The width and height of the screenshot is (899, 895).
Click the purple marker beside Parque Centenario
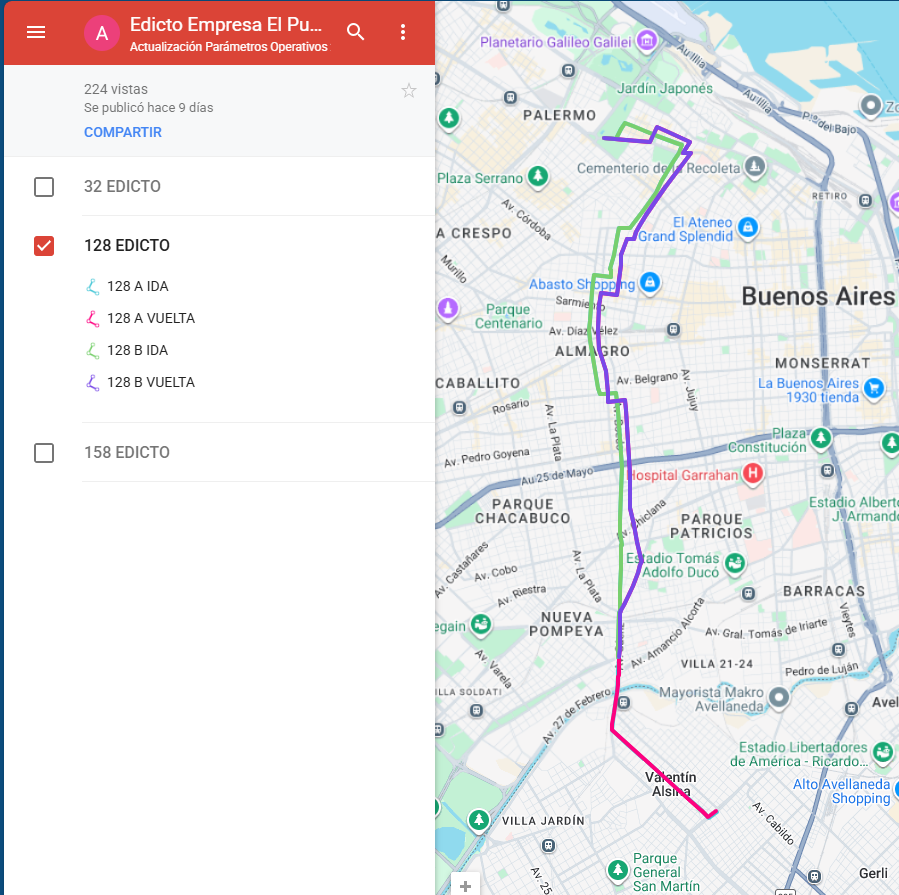click(448, 308)
